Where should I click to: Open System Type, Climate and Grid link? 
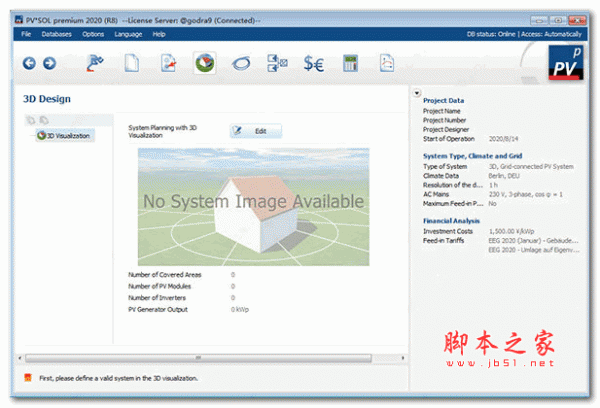click(472, 156)
